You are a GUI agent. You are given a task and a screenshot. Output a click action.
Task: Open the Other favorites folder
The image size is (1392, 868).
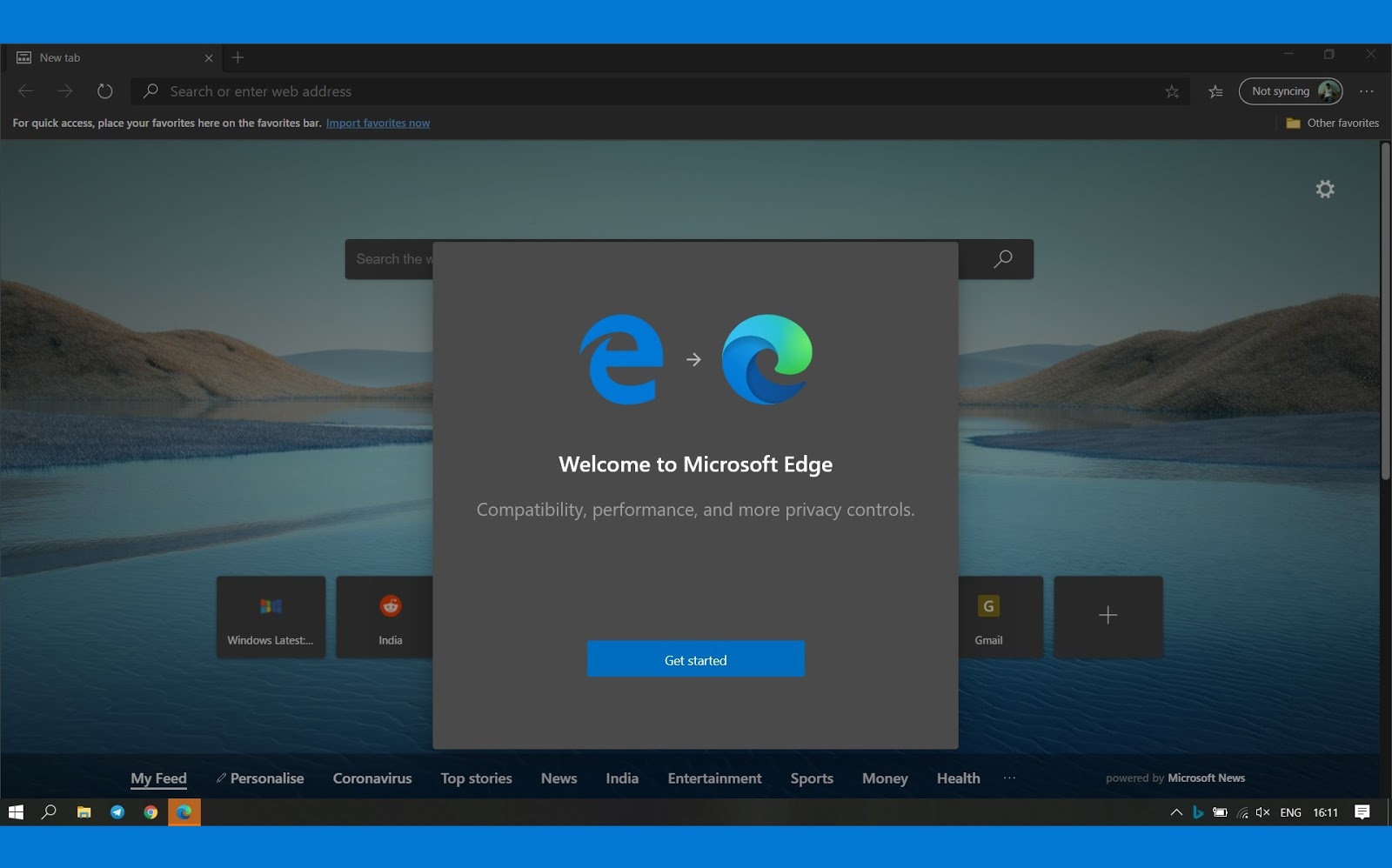point(1332,123)
